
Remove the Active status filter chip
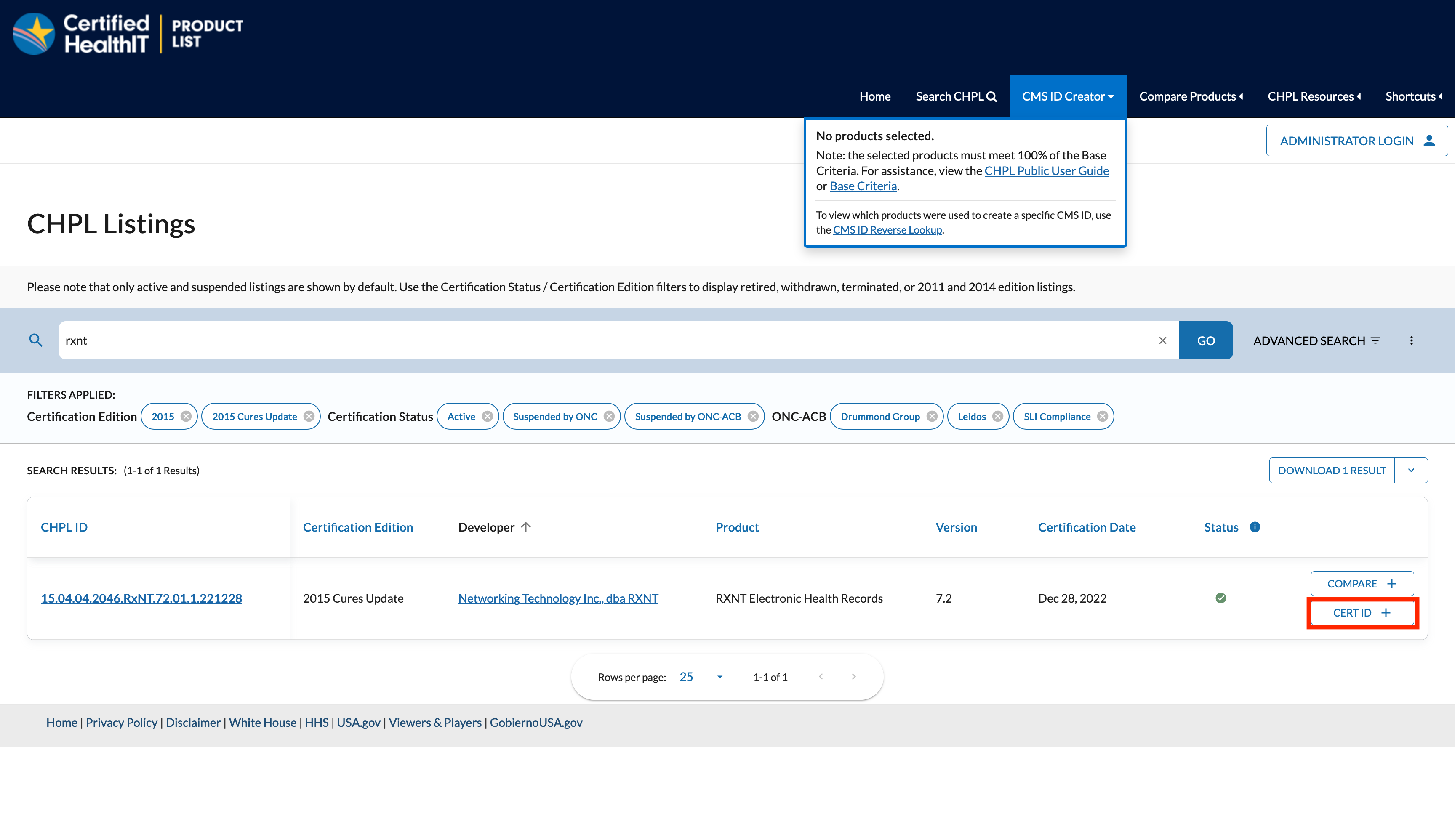[487, 417]
